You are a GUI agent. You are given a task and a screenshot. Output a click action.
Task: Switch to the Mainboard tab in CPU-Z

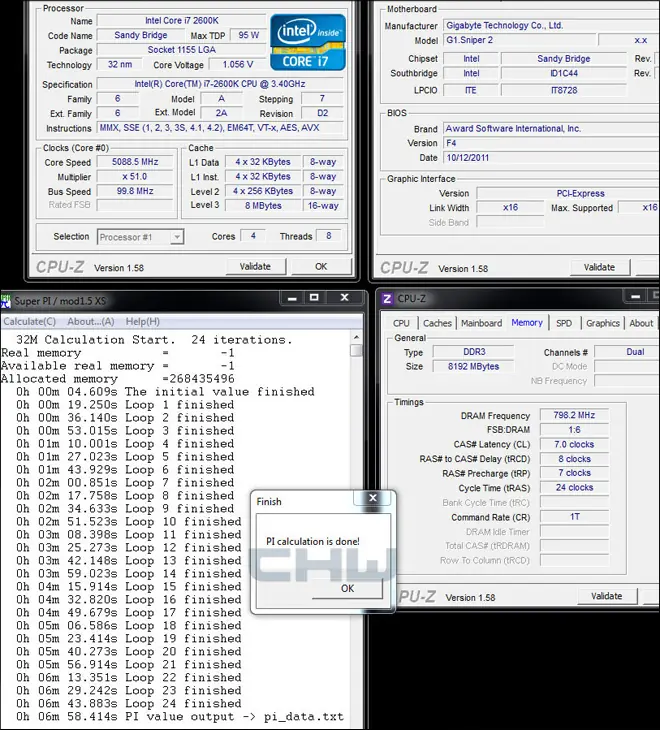click(481, 323)
